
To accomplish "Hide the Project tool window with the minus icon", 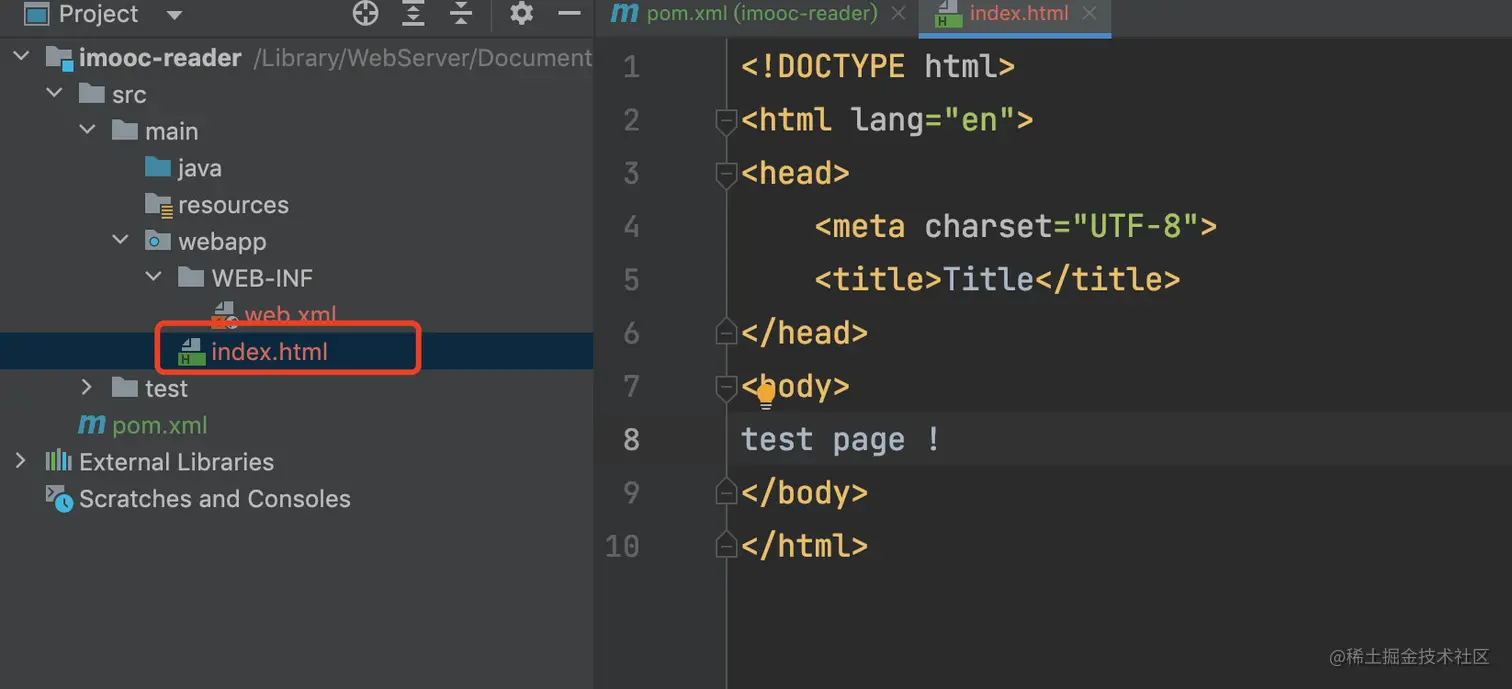I will point(569,13).
